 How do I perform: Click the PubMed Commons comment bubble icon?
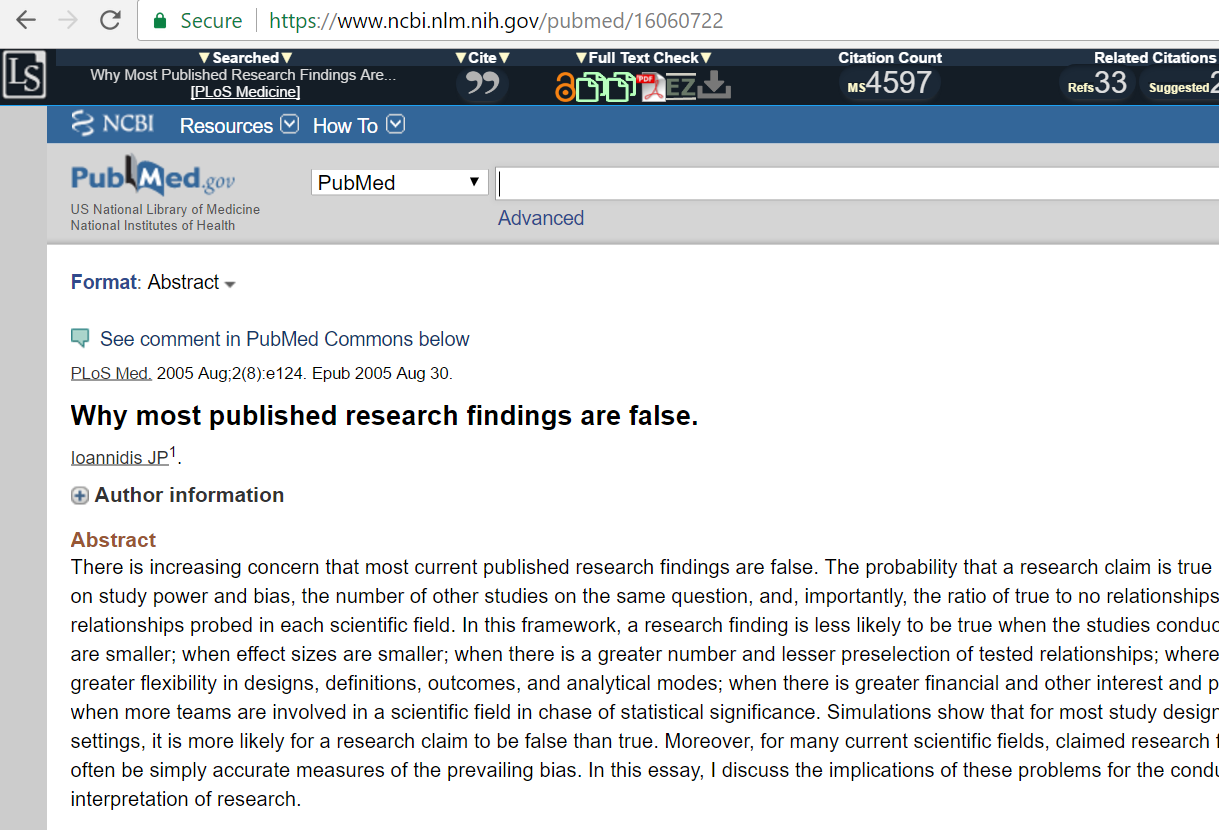click(80, 338)
